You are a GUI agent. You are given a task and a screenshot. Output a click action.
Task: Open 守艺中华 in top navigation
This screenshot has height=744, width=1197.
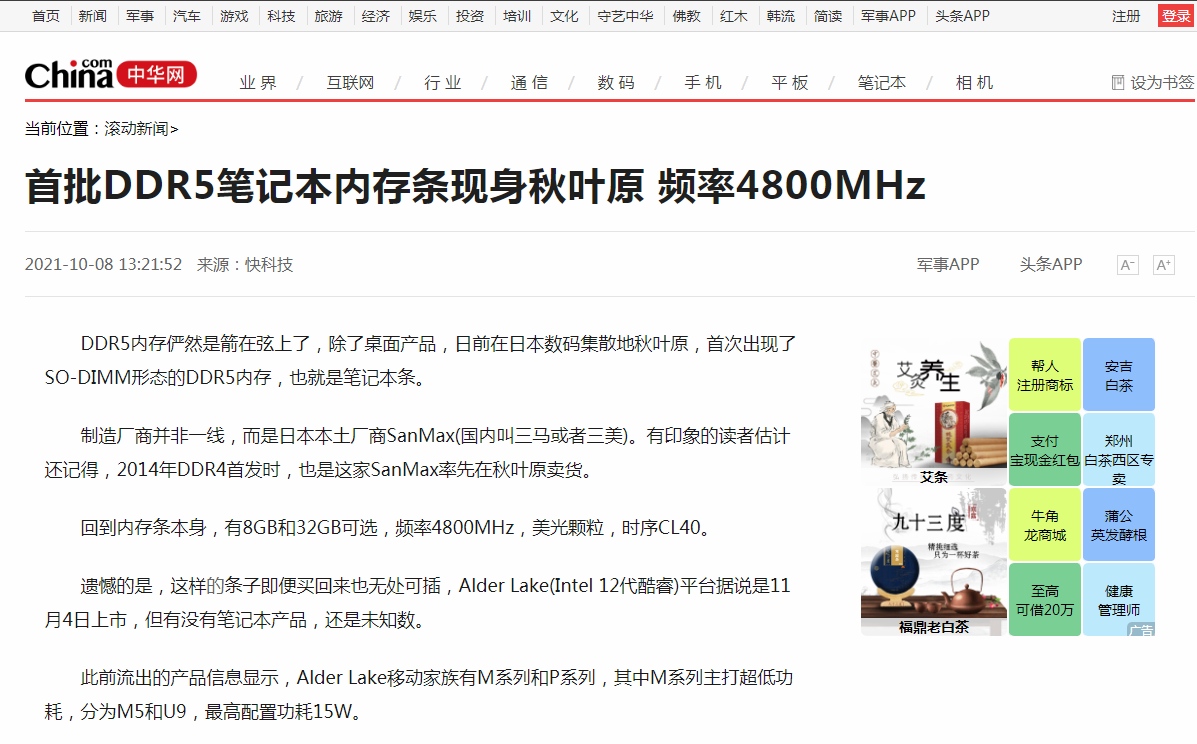click(625, 16)
